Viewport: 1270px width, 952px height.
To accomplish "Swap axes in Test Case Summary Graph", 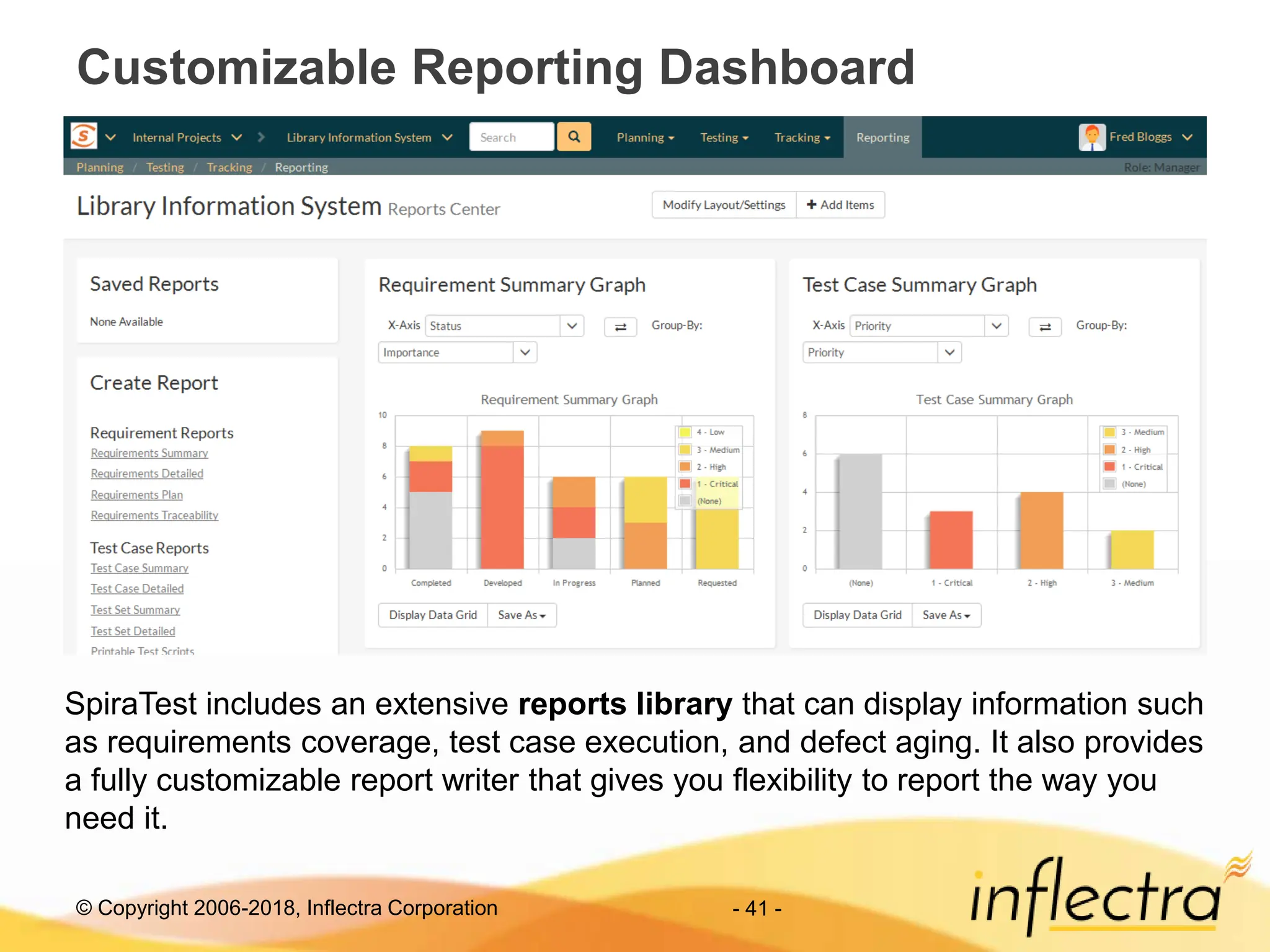I will (x=1045, y=327).
